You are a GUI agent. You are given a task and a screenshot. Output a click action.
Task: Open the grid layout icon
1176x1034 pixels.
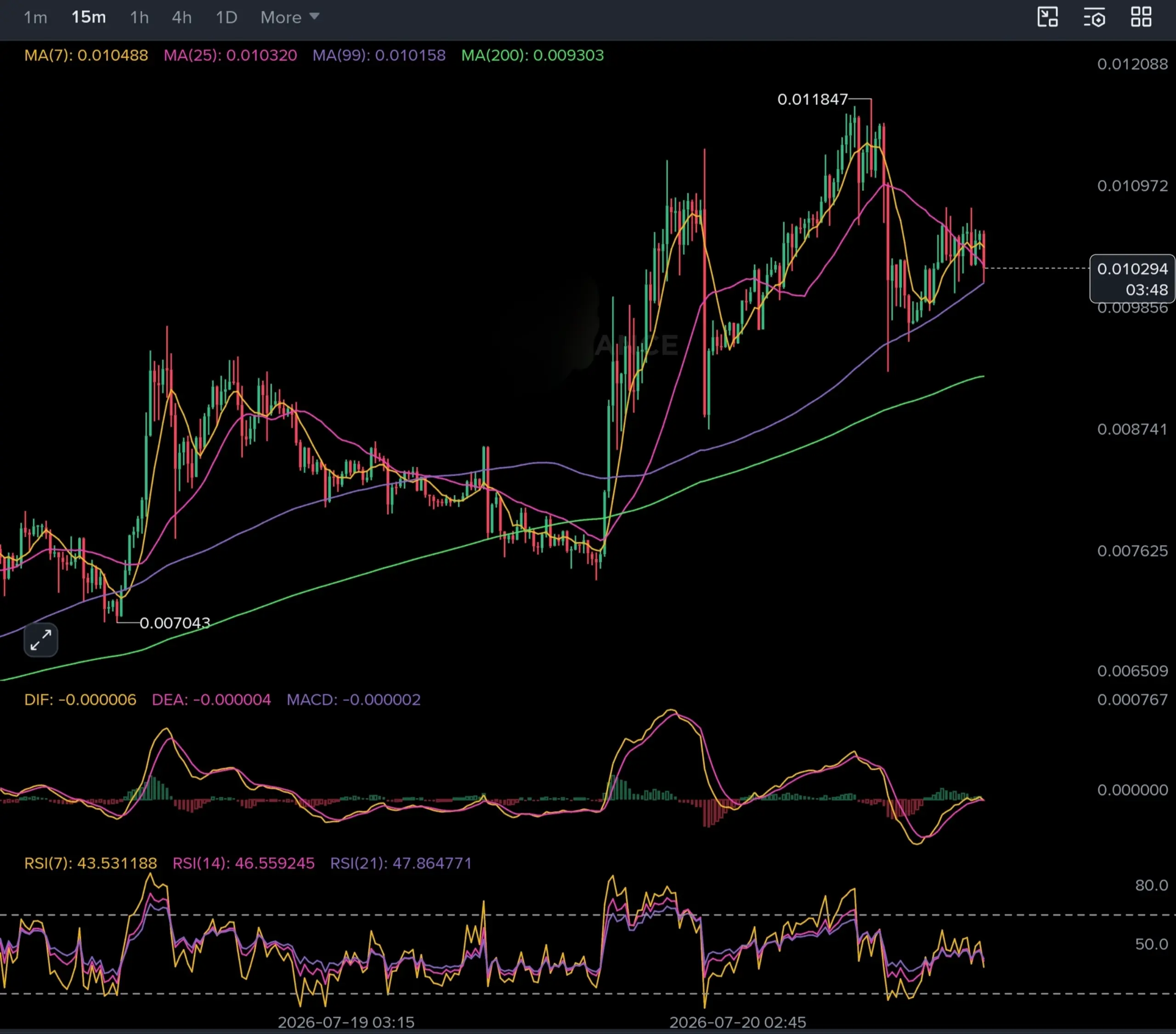point(1141,17)
